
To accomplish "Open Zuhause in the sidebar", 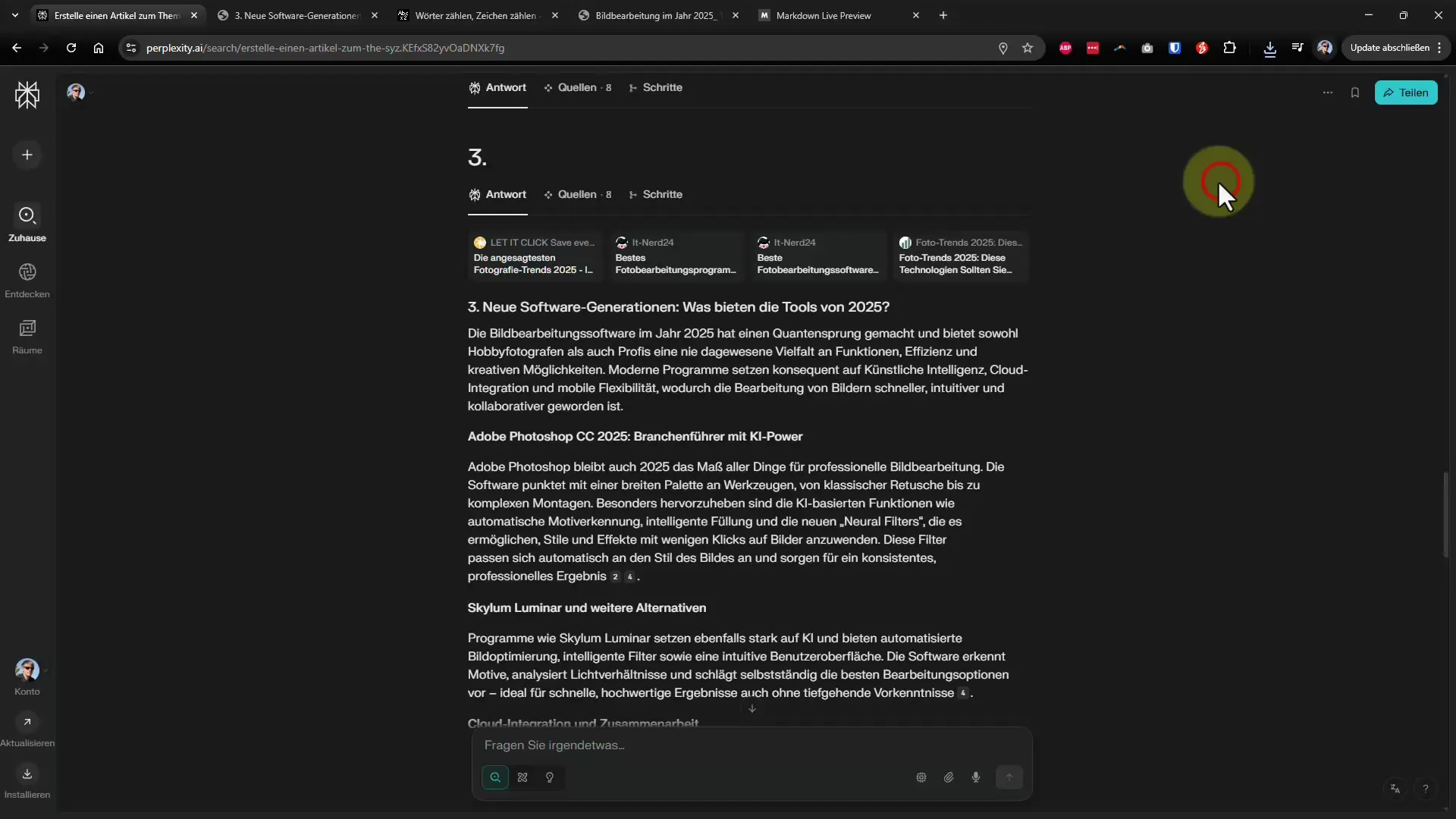I will [x=27, y=224].
